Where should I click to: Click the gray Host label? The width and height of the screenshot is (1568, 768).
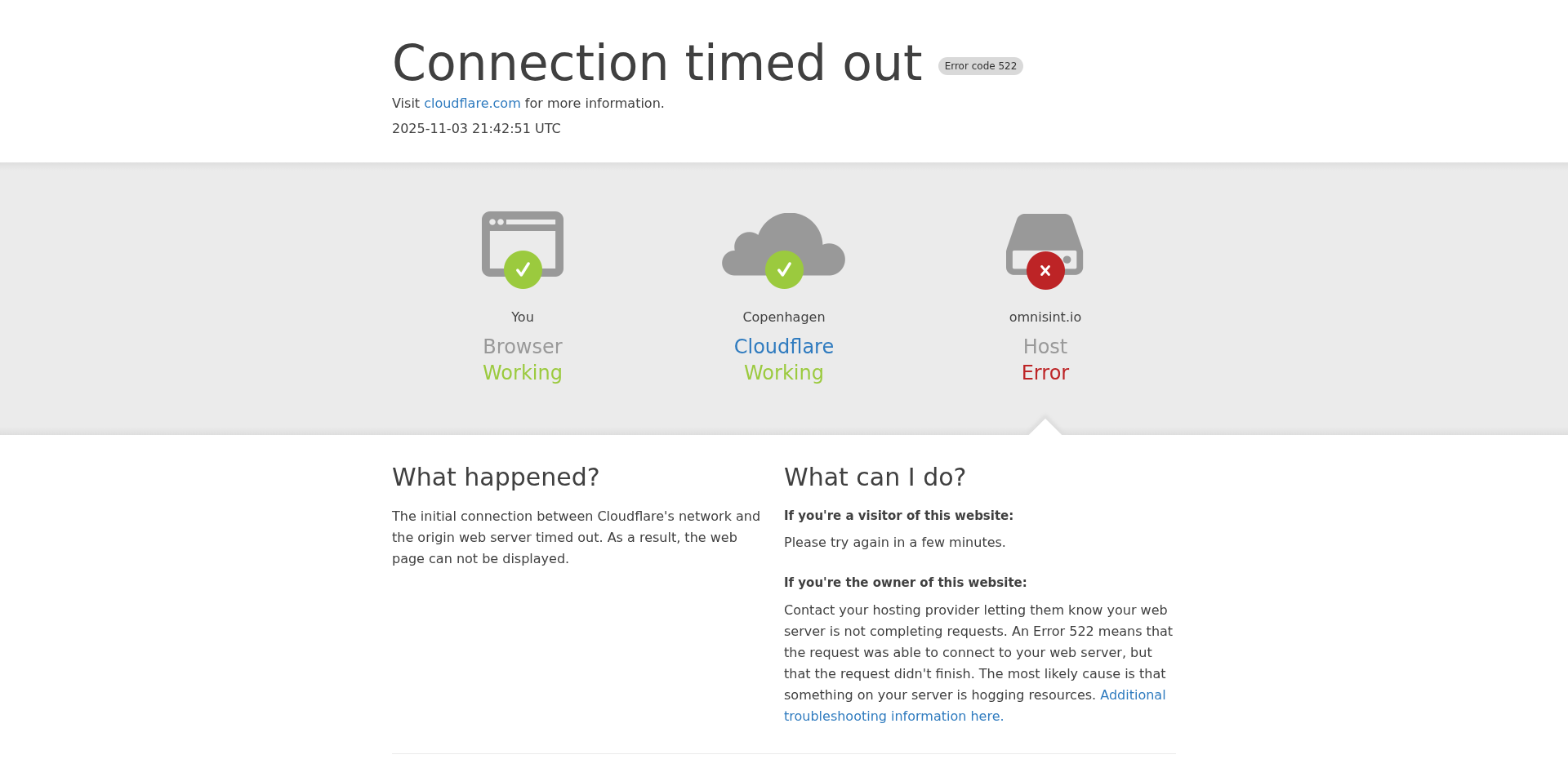coord(1045,347)
